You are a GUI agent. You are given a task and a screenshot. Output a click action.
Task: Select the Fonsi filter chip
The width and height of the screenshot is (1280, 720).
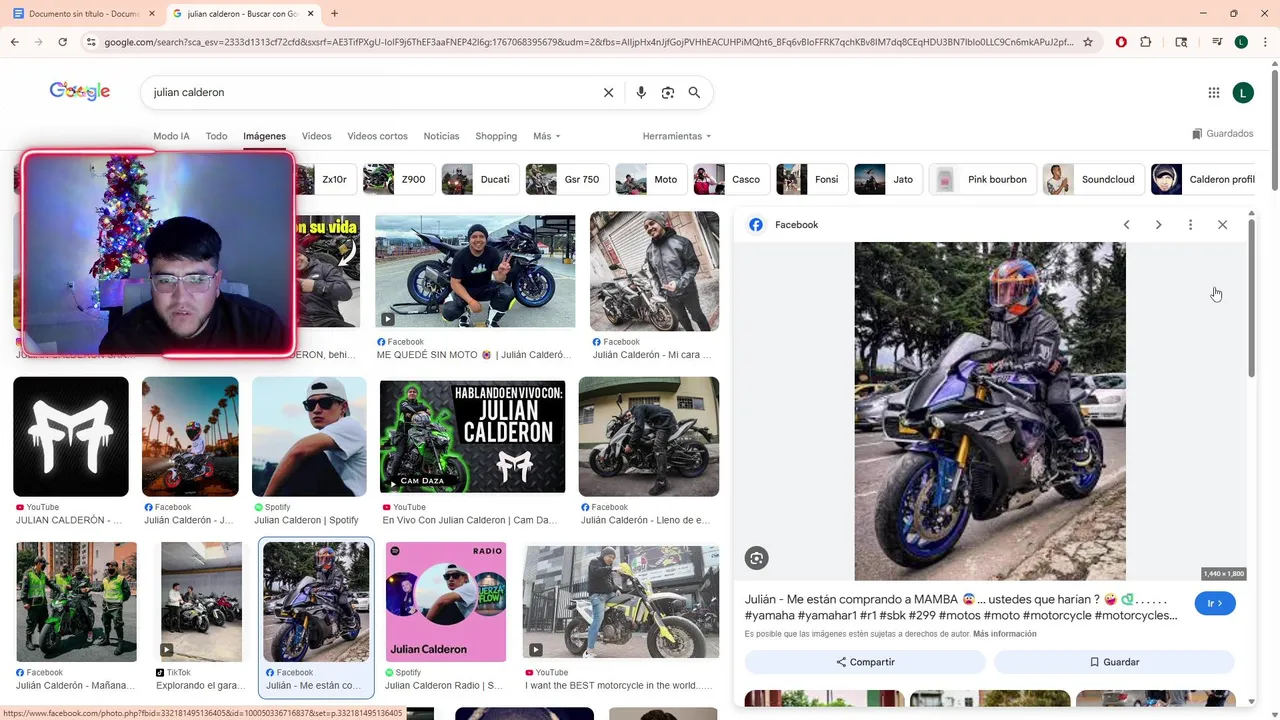tap(811, 179)
